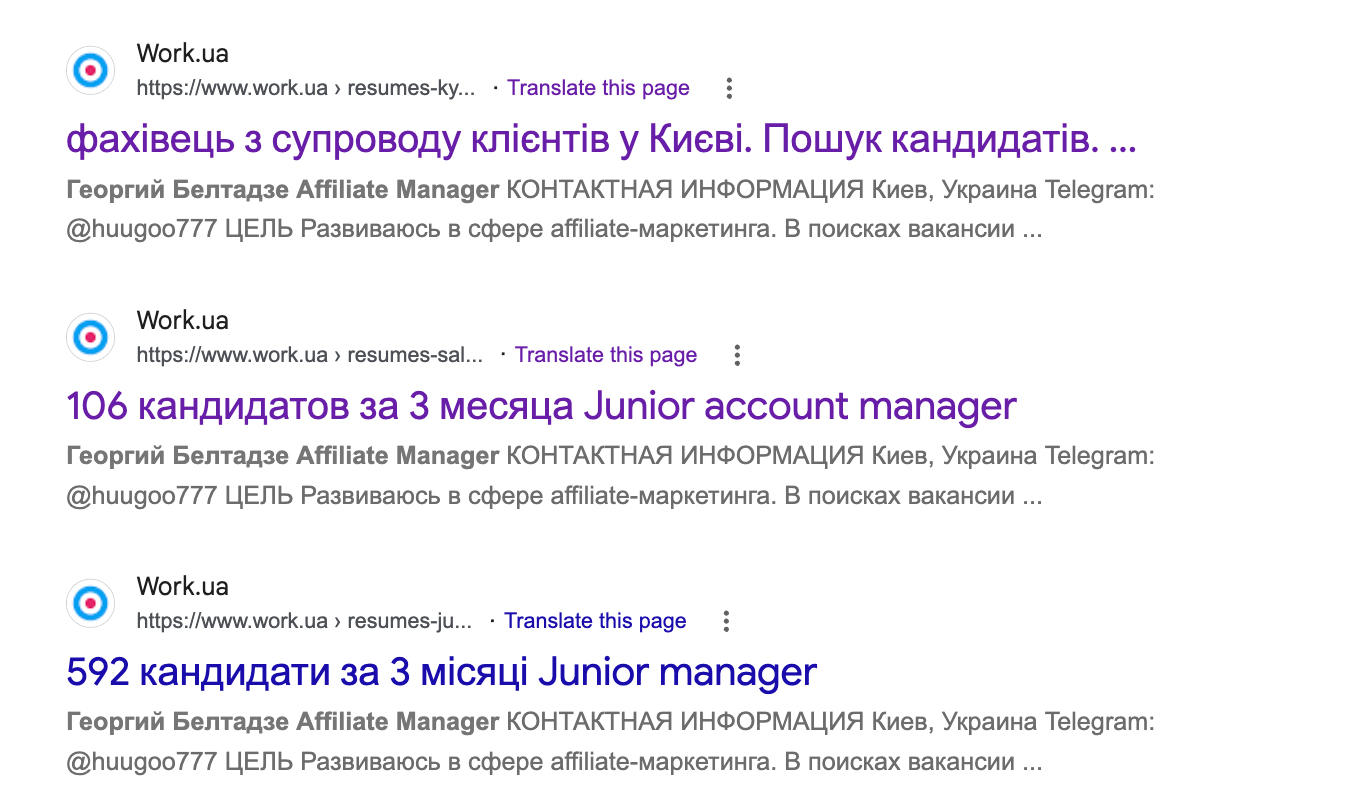Click the Work.ua site name above resumes-ky URL

[183, 54]
